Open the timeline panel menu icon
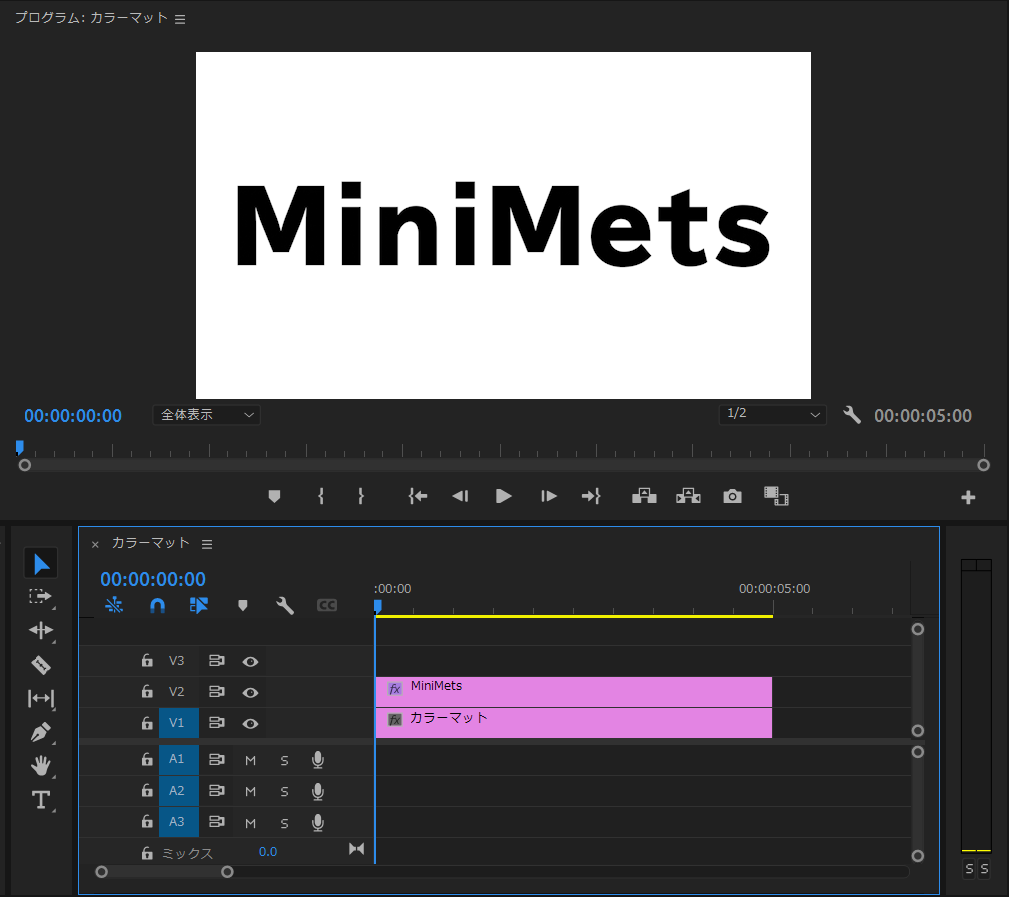The height and width of the screenshot is (897, 1009). pyautogui.click(x=207, y=543)
